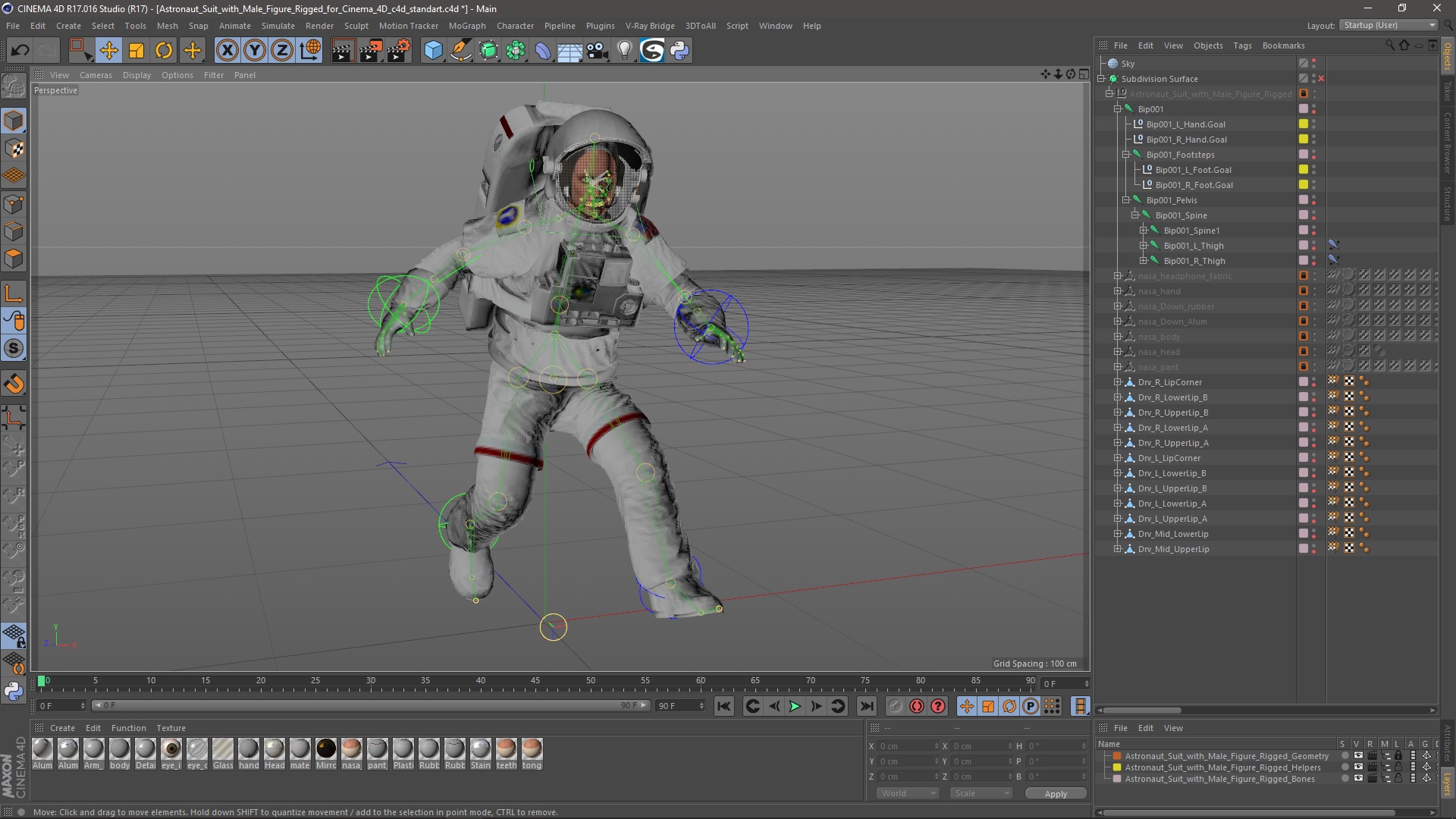Expand the Drv_R_LipCorner node
Viewport: 1456px width, 819px height.
(1118, 382)
